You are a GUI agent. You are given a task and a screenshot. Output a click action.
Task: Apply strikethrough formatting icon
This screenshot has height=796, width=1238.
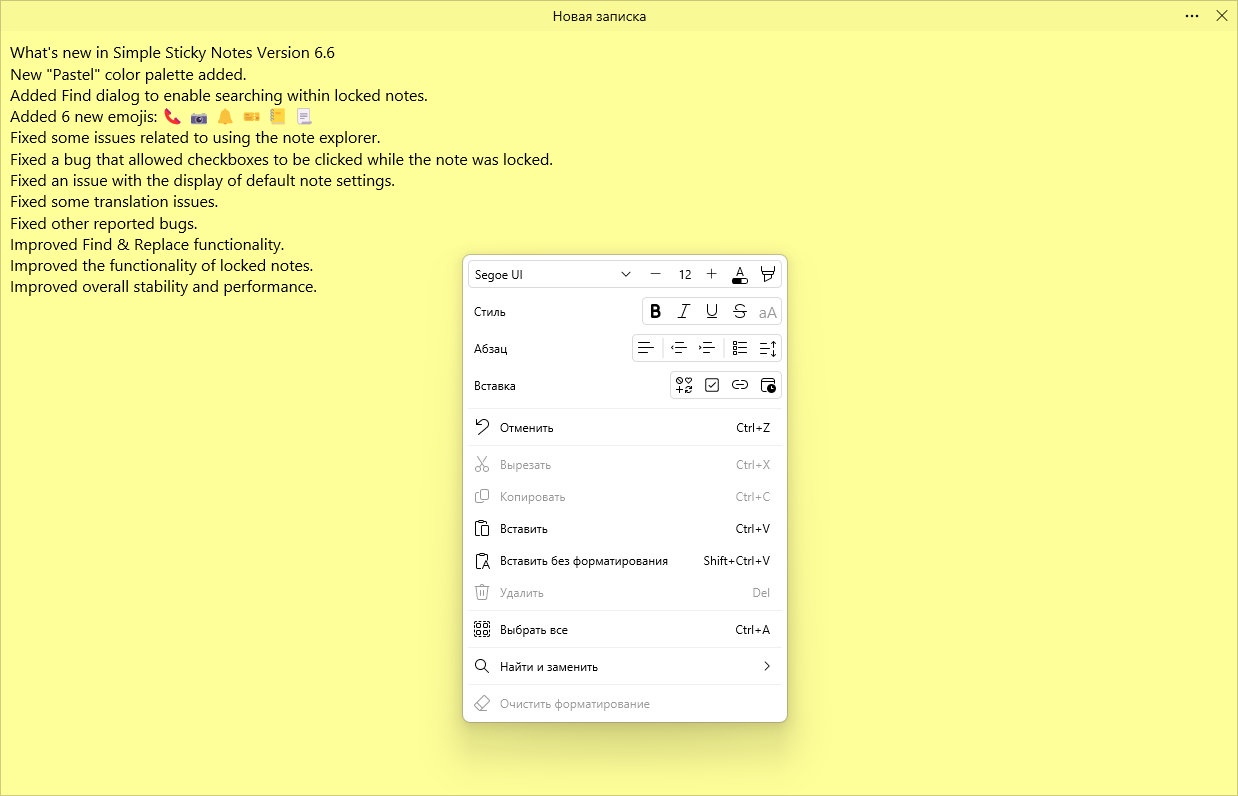740,312
